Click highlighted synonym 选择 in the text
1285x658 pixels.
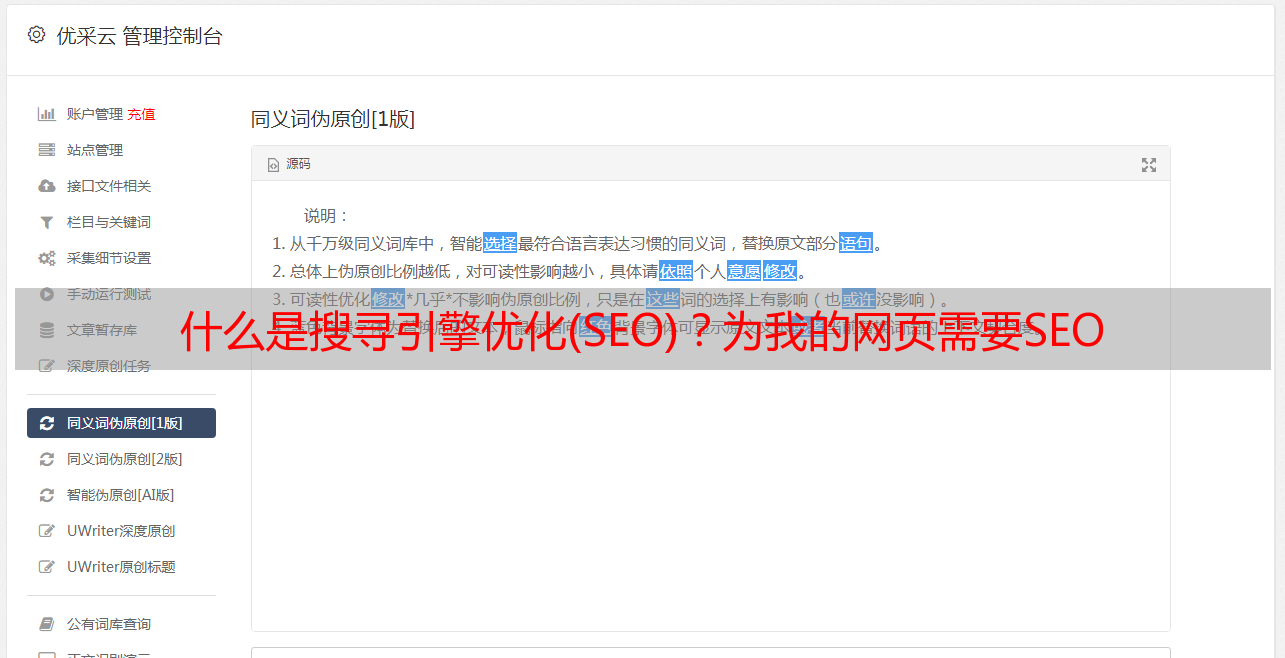[x=500, y=243]
